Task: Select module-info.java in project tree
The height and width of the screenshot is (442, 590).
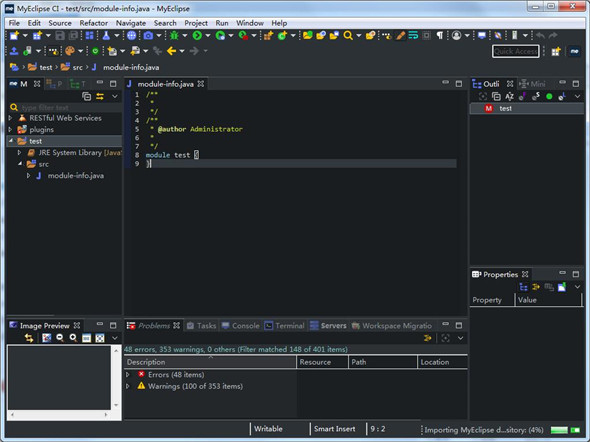Action: pos(75,176)
